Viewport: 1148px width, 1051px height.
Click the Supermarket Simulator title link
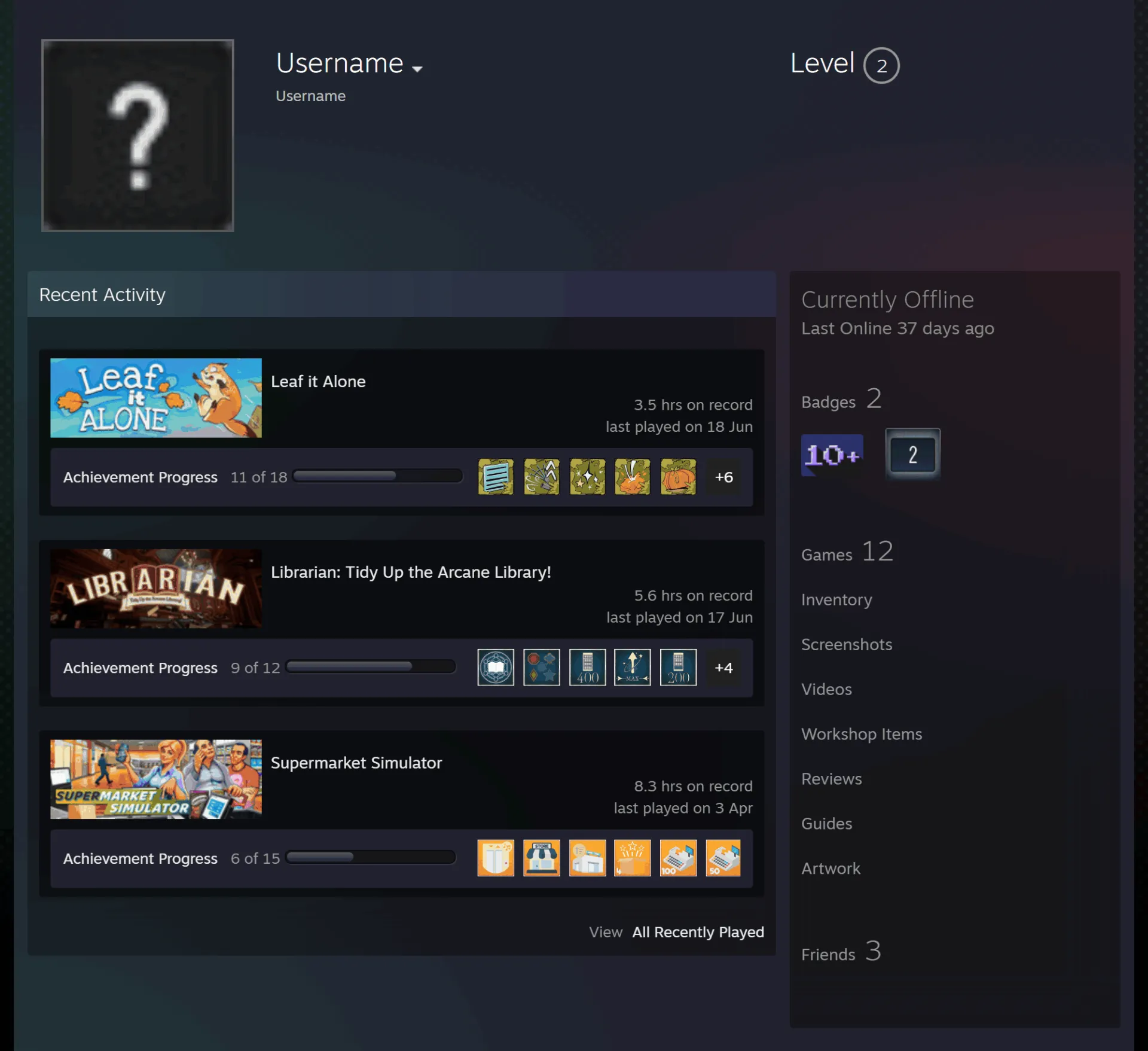point(356,763)
